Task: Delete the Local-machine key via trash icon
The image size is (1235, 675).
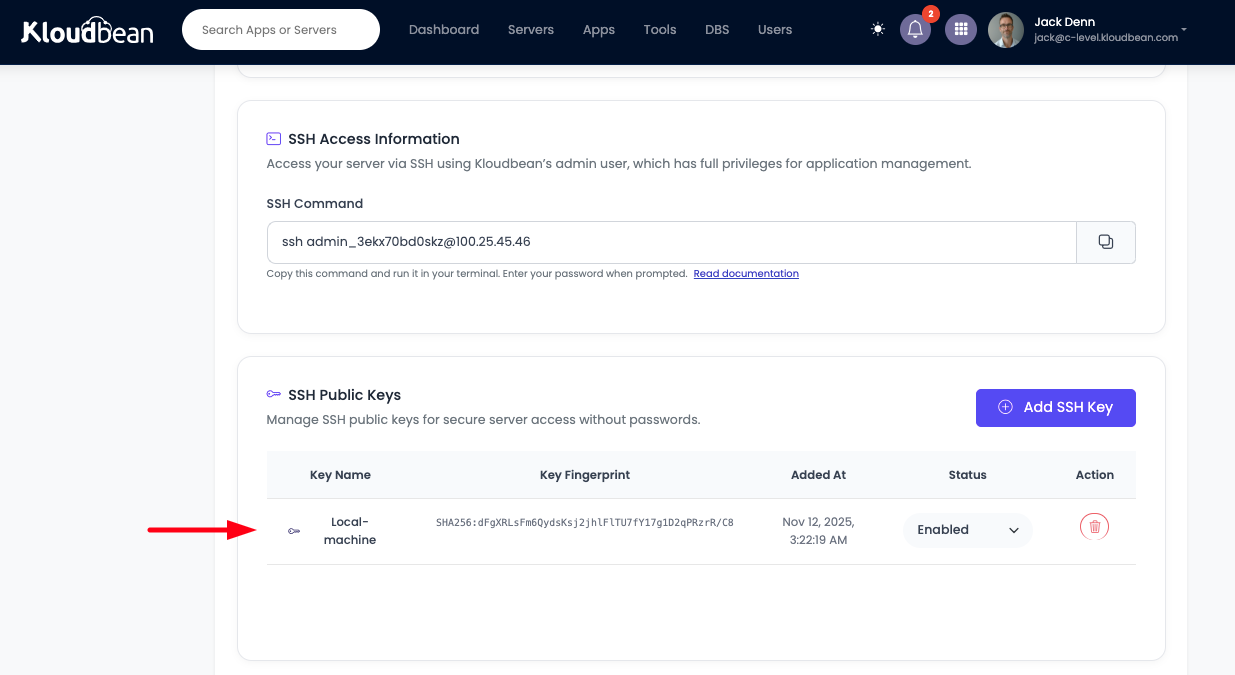Action: [1094, 526]
